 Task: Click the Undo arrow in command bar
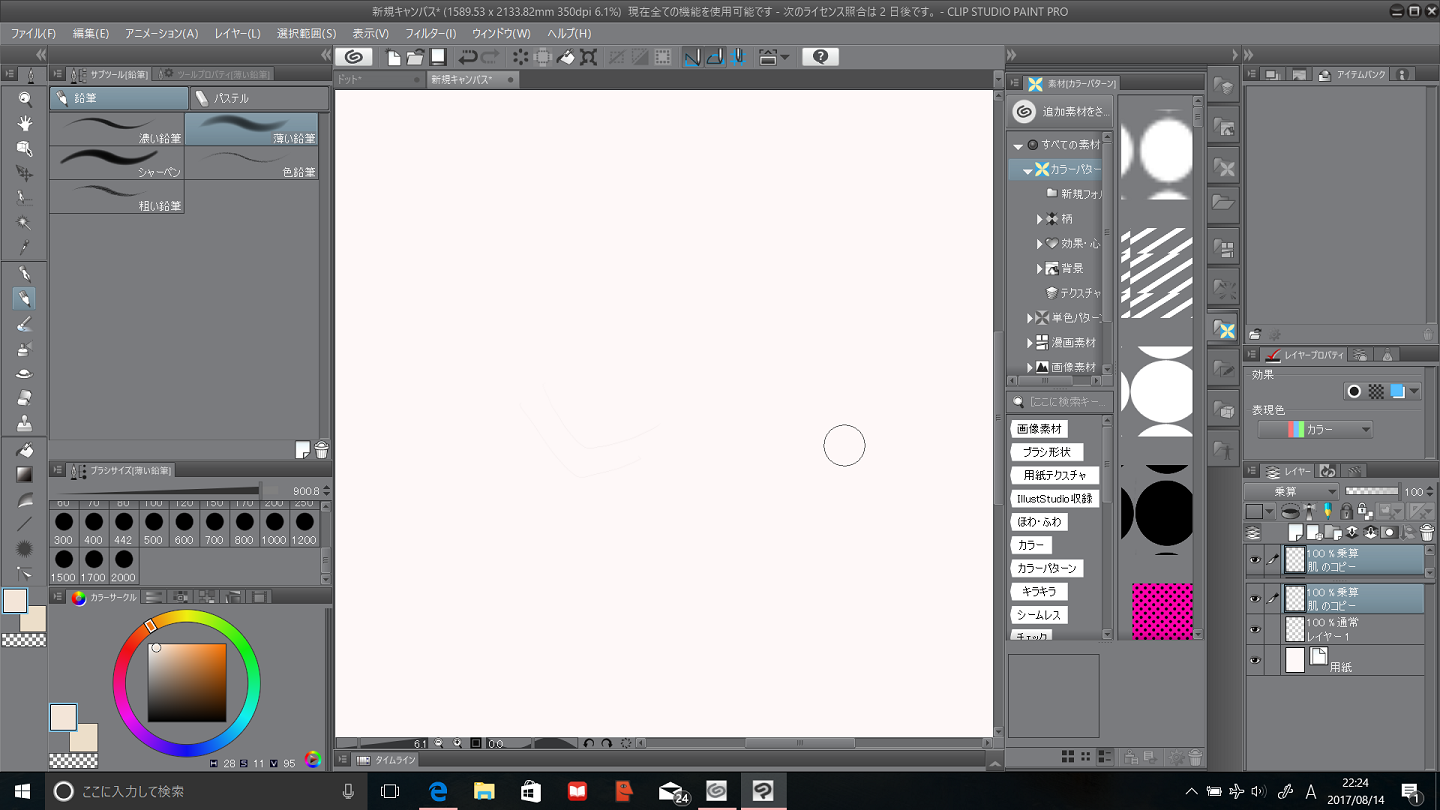(x=467, y=57)
